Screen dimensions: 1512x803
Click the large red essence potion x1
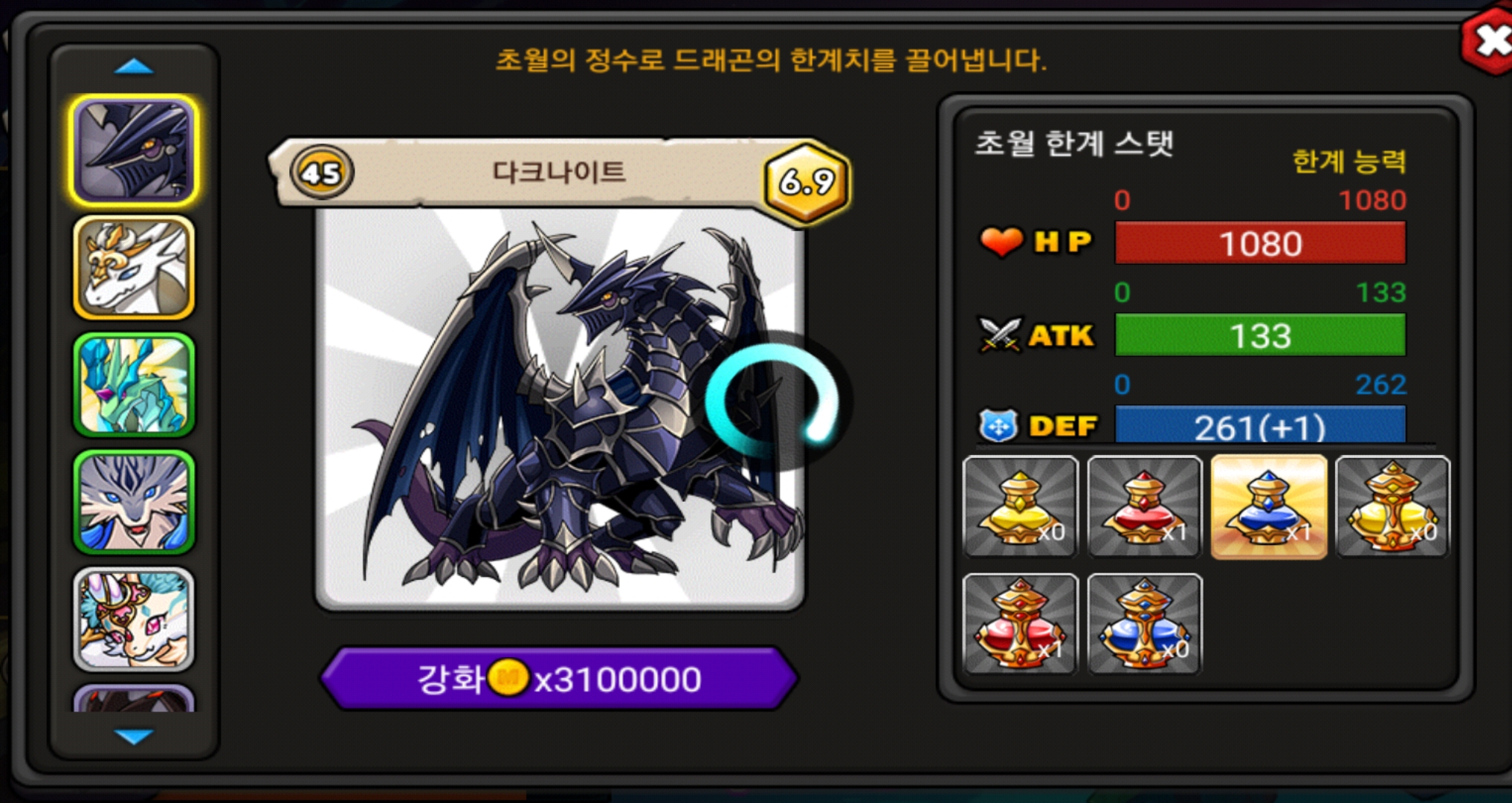(1020, 624)
